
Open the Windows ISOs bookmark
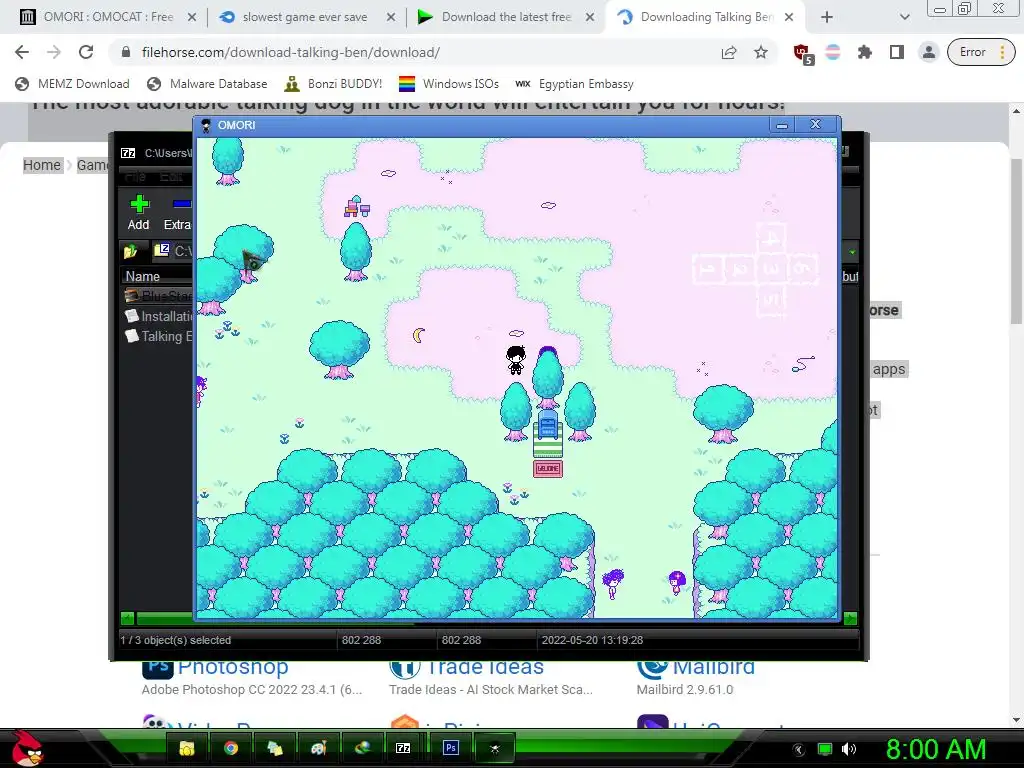449,84
